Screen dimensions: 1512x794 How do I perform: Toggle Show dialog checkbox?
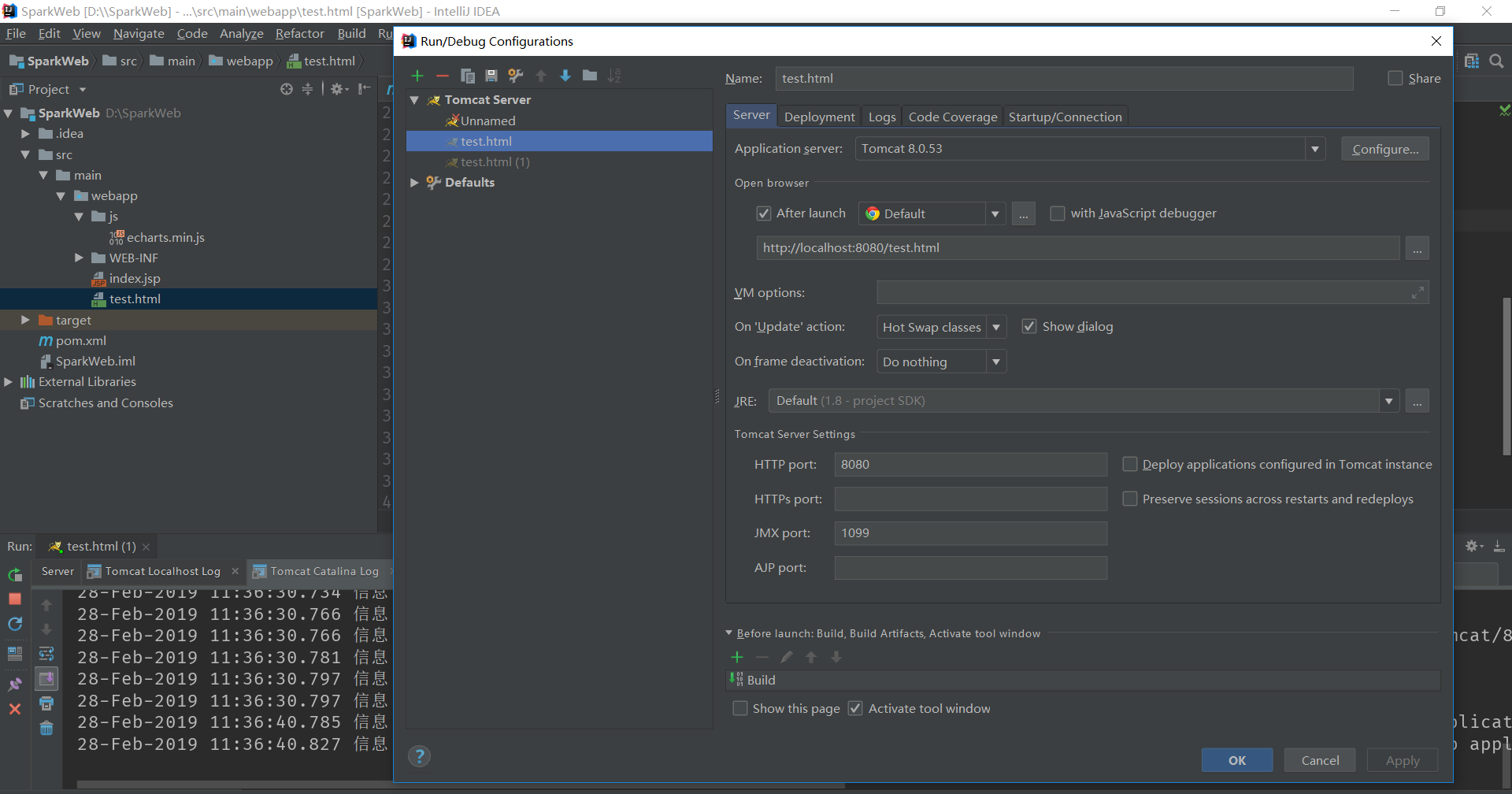pos(1029,326)
